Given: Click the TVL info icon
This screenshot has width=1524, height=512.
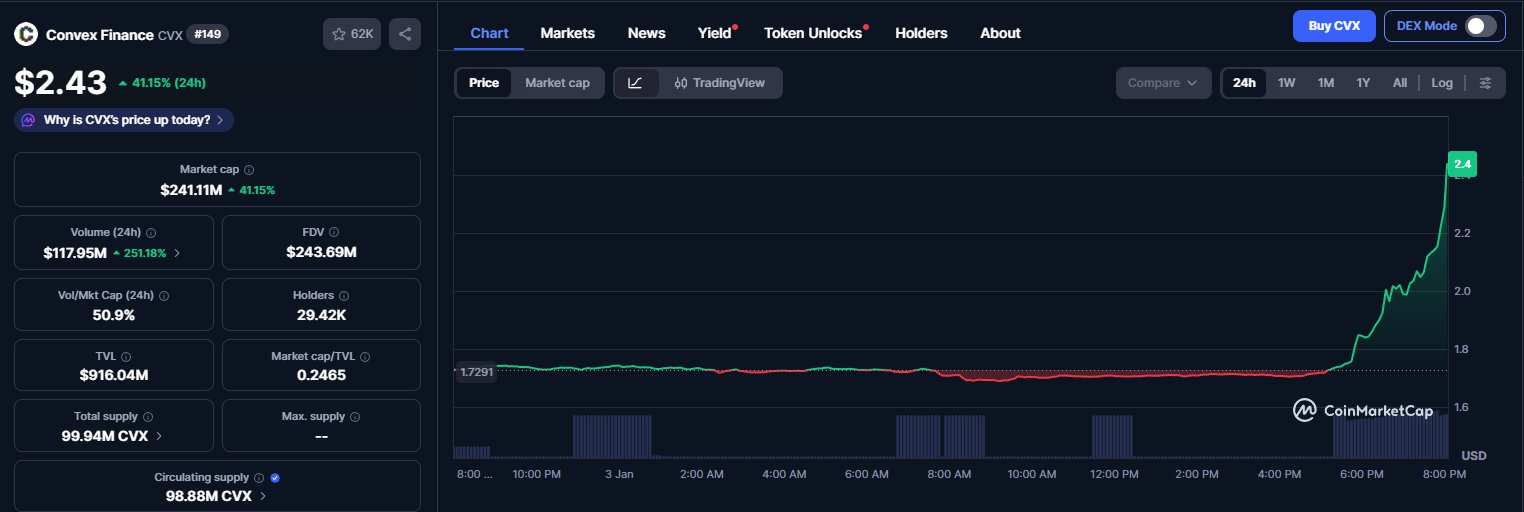Looking at the screenshot, I should pyautogui.click(x=126, y=356).
